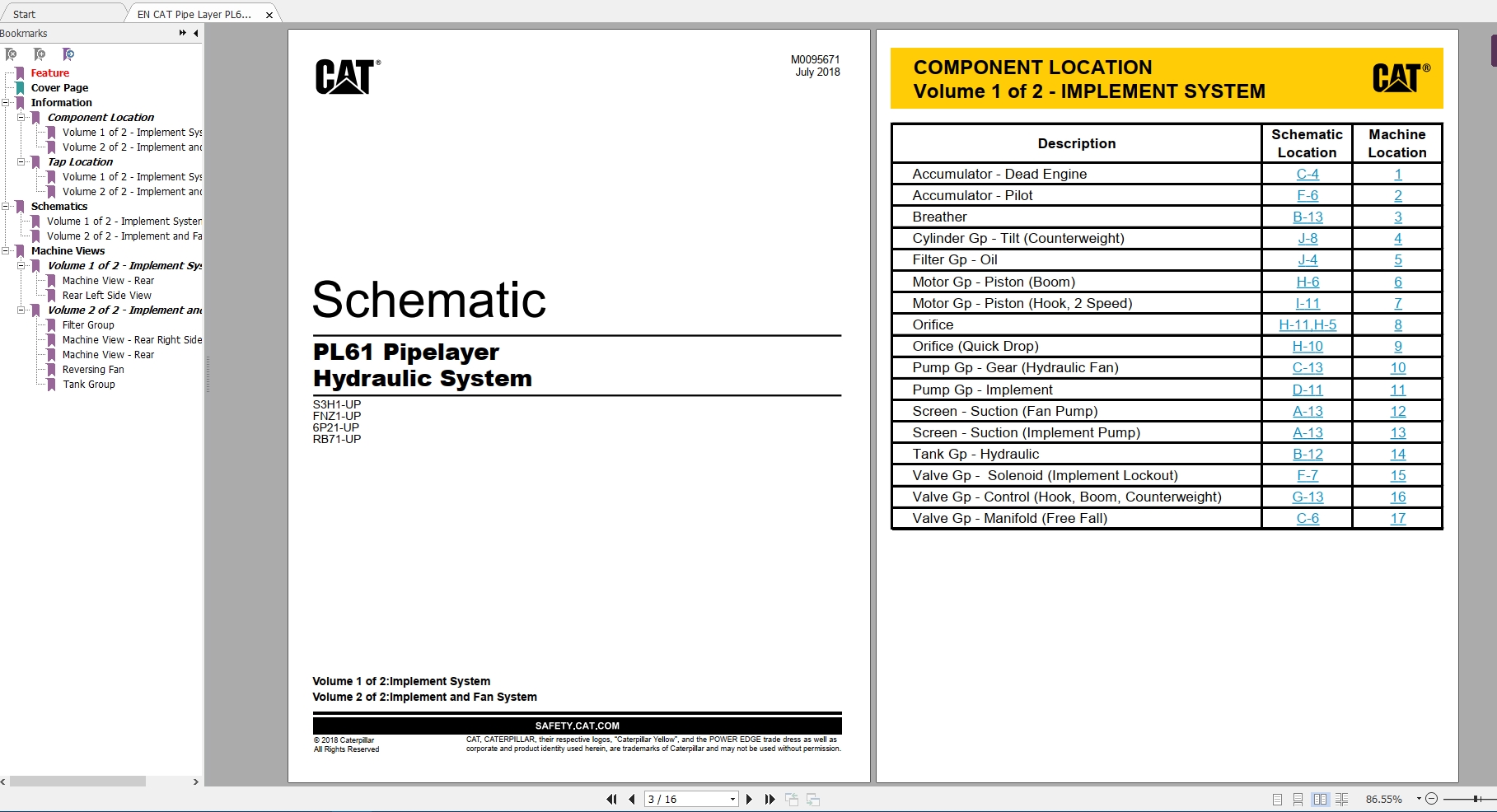1497x812 pixels.
Task: Open schematic location link C-4 for Accumulator
Action: pos(1307,174)
